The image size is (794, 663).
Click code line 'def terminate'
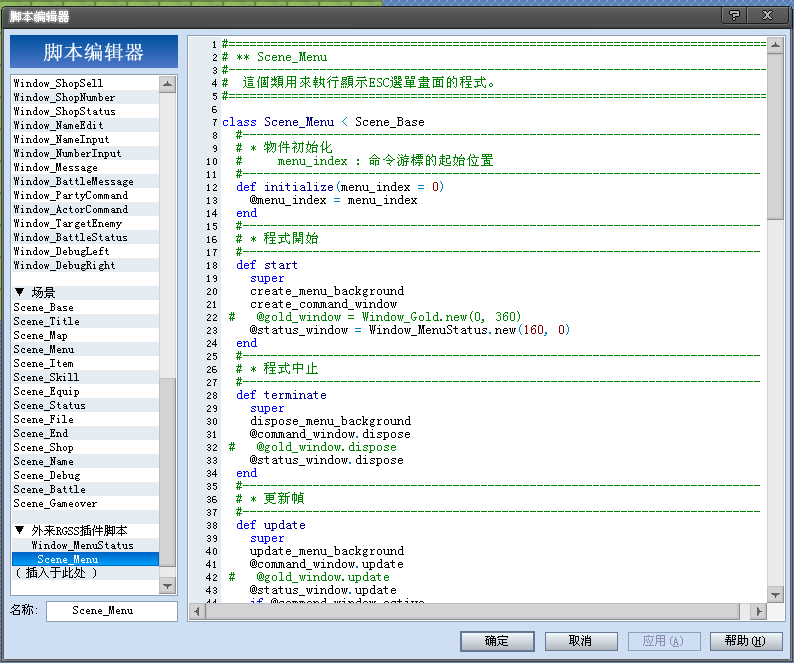pos(281,395)
